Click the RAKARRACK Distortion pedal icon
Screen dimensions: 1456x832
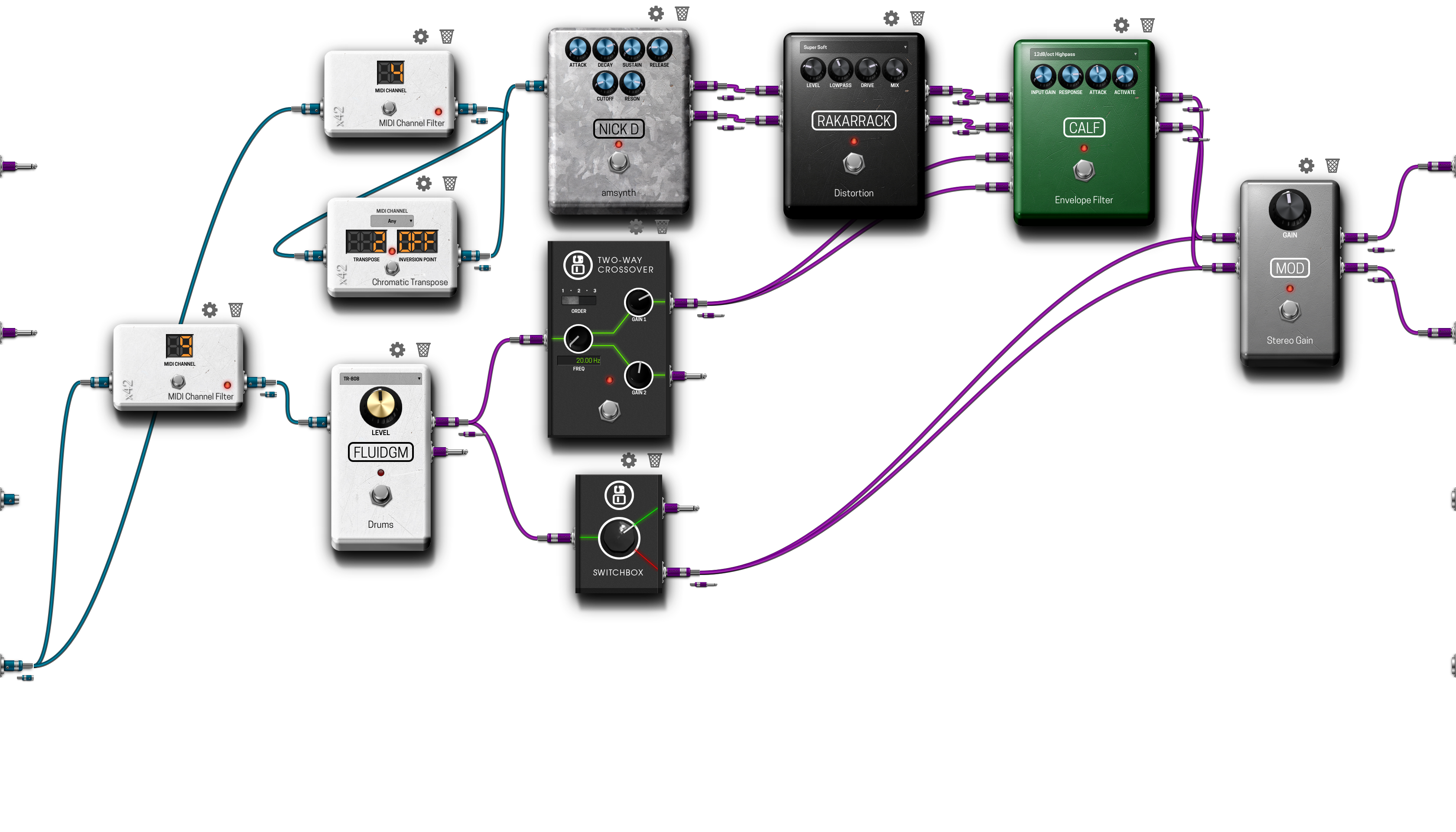[855, 120]
